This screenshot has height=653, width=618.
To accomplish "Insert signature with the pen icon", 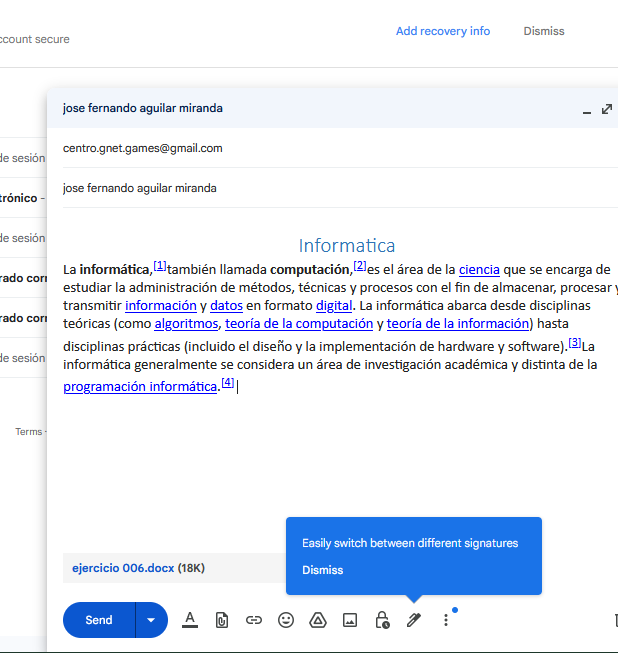I will click(x=414, y=620).
